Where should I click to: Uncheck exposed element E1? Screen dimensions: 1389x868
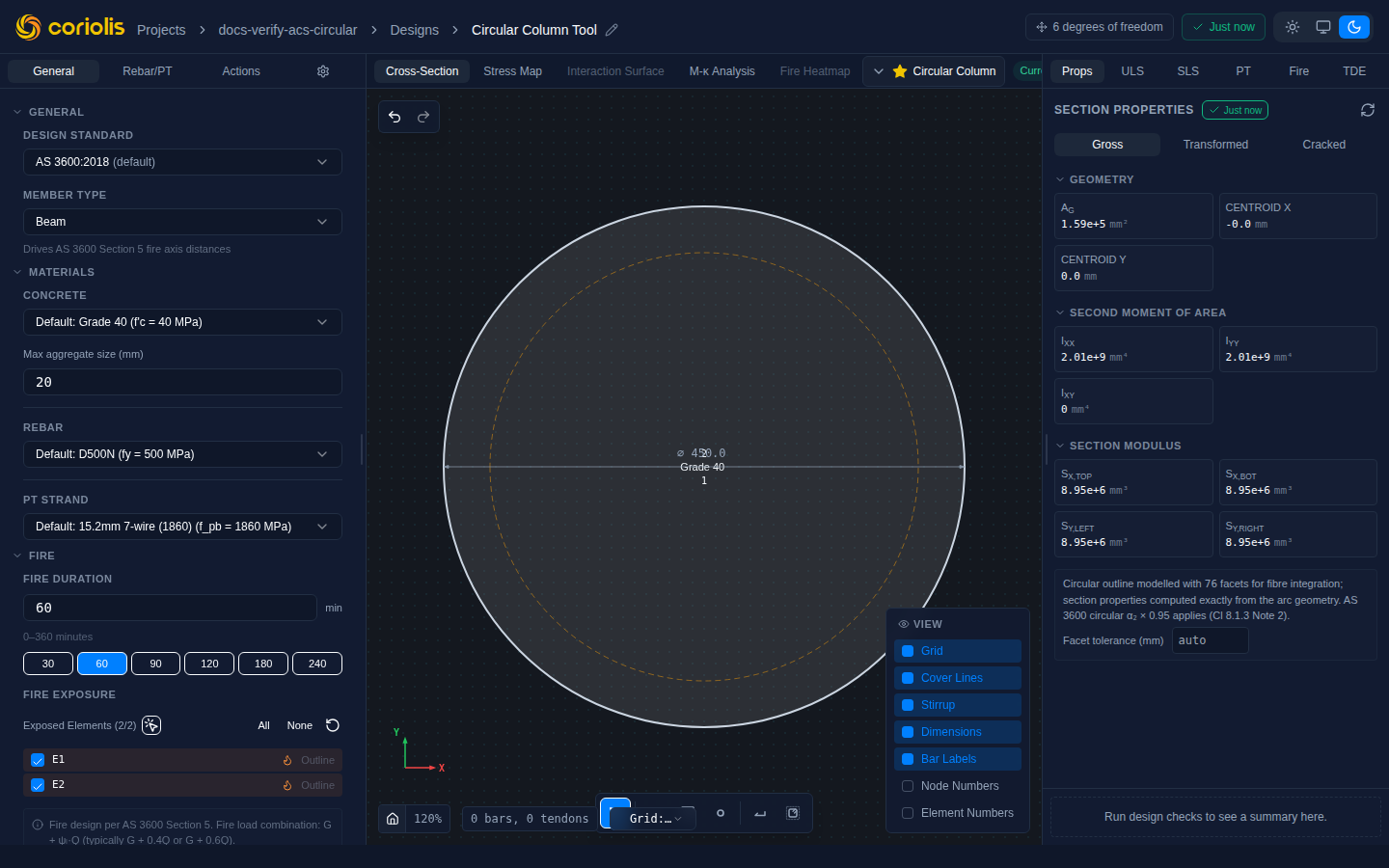(x=38, y=760)
